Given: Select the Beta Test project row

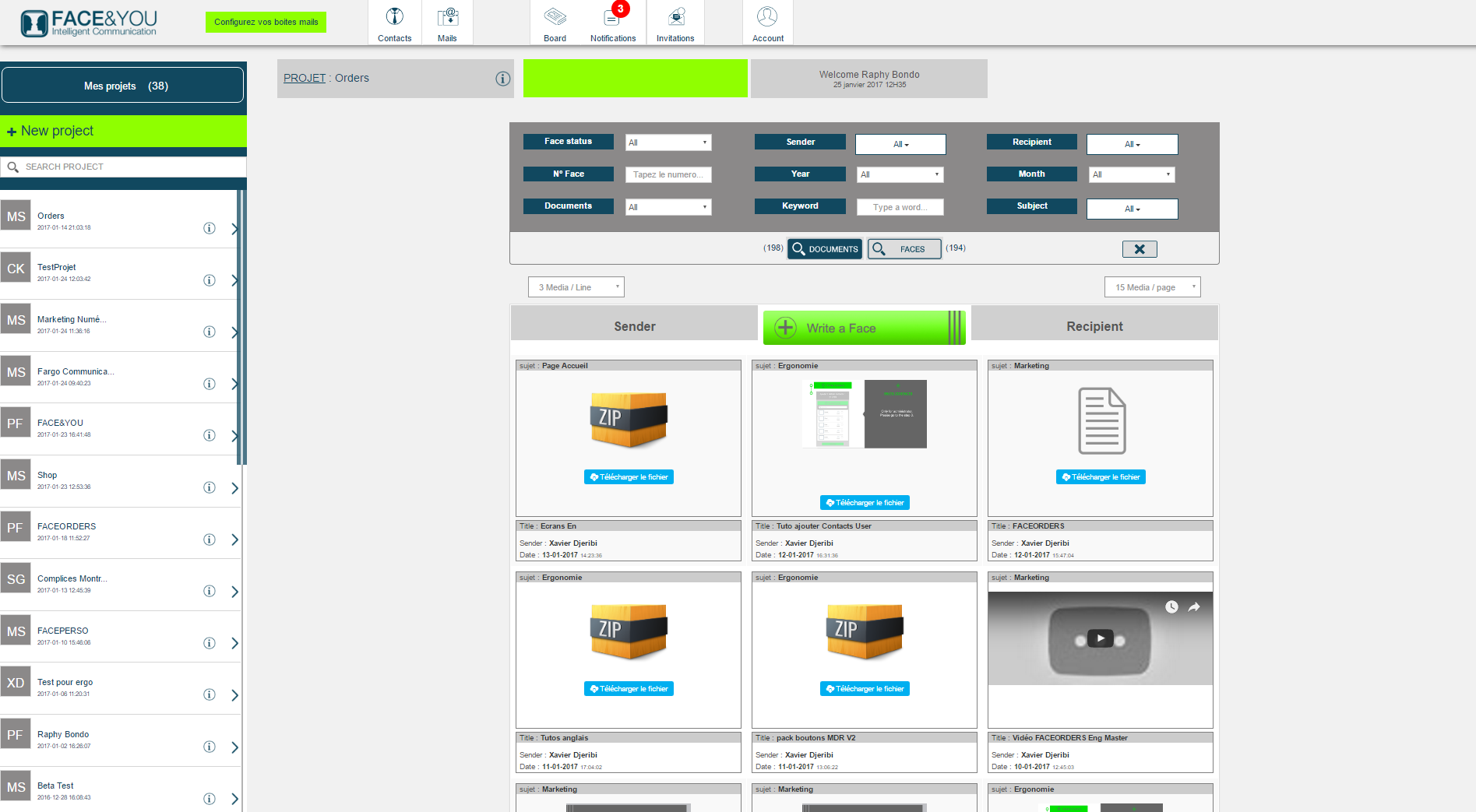Looking at the screenshot, I should click(118, 791).
